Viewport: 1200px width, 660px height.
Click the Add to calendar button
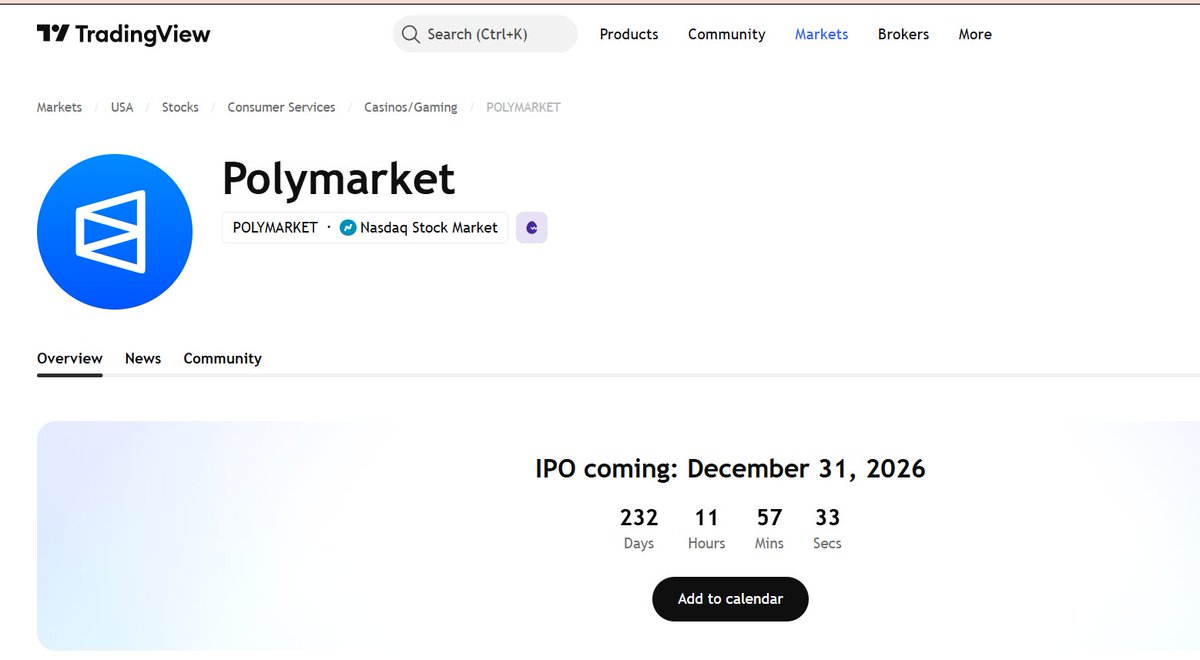730,599
